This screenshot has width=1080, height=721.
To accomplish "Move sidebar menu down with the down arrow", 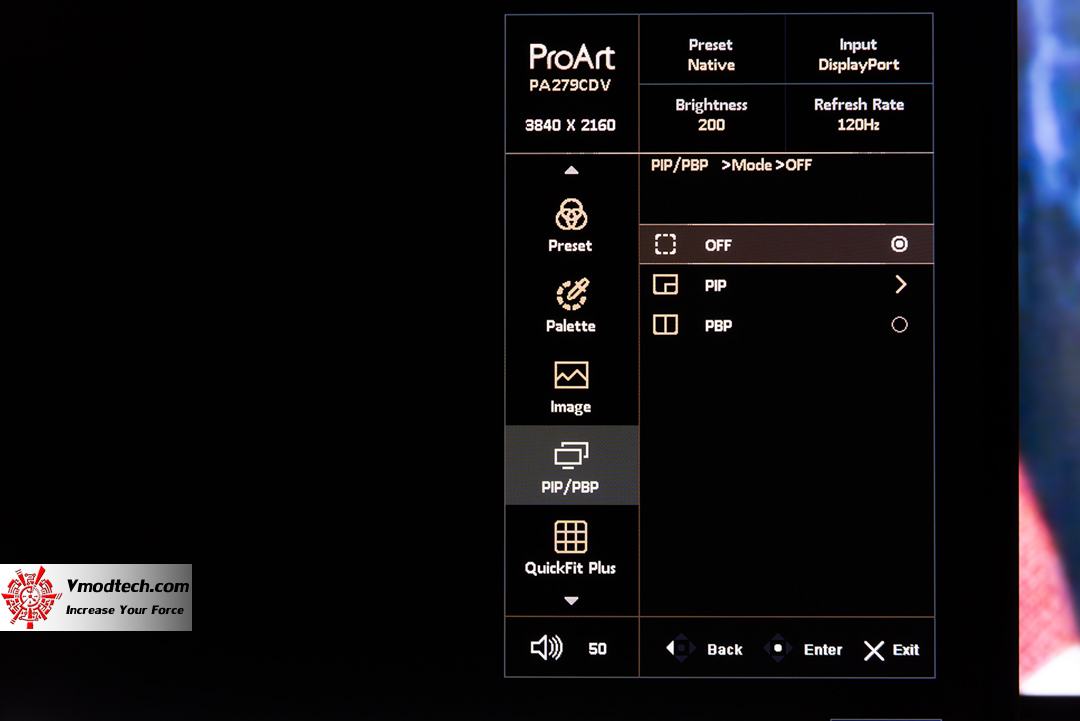I will (571, 600).
